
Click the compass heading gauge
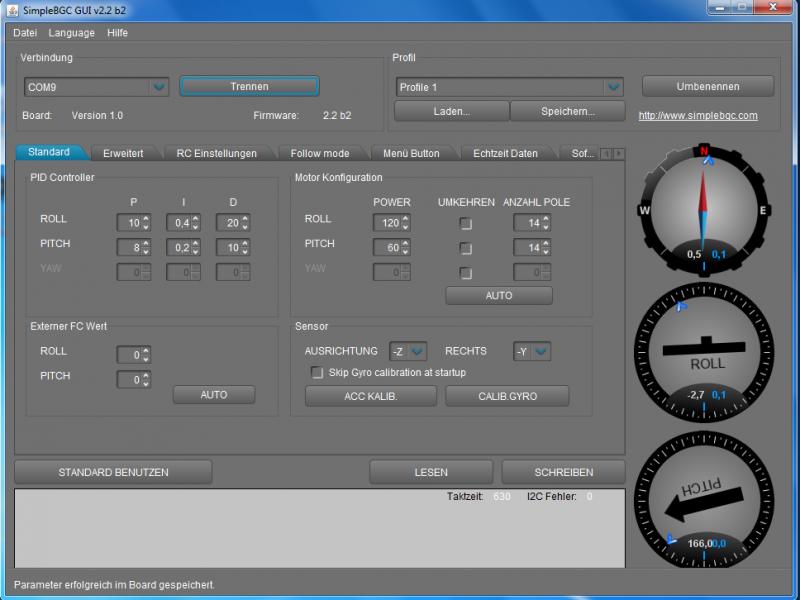(x=704, y=210)
